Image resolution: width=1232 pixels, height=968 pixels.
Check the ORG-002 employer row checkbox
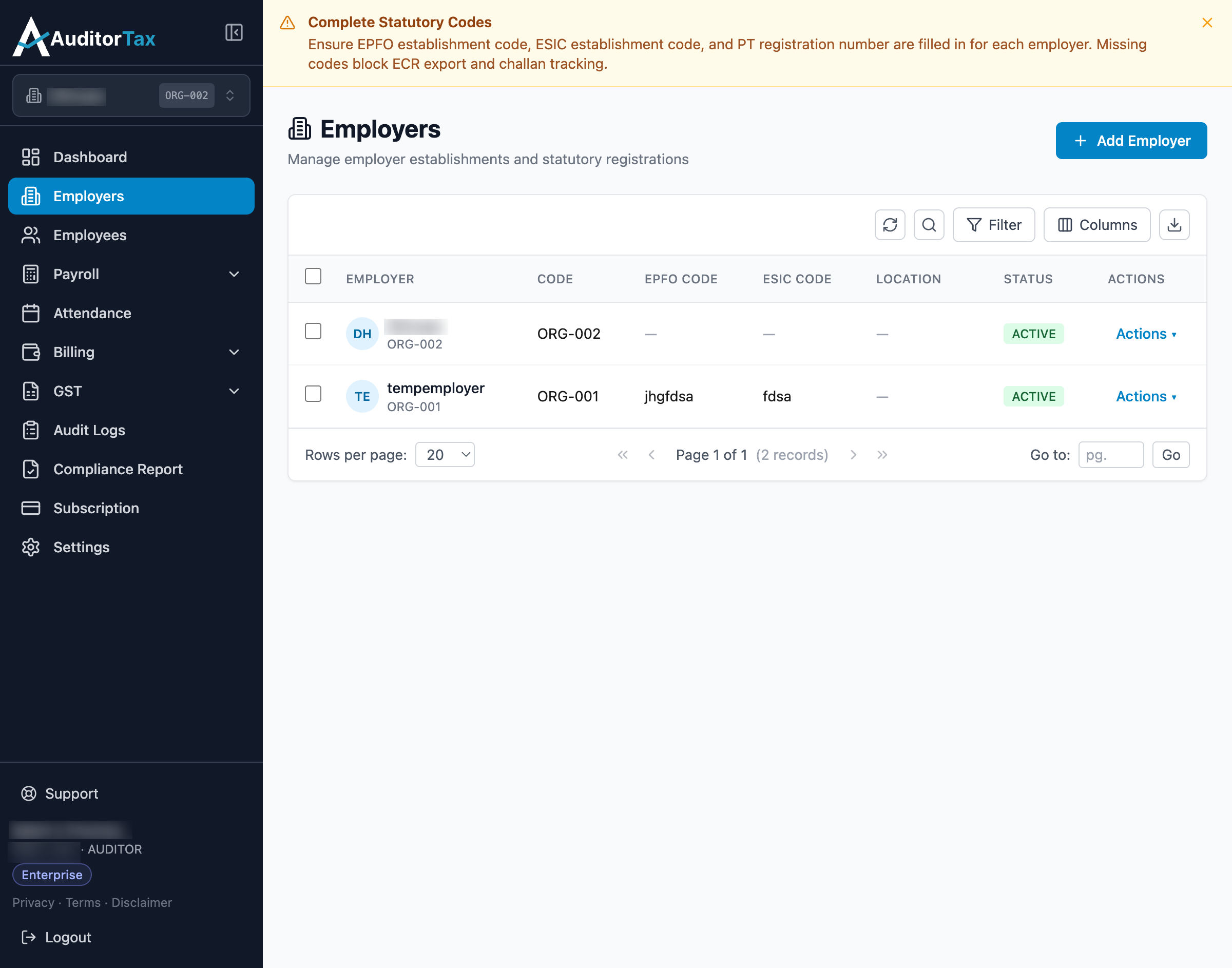(x=313, y=331)
